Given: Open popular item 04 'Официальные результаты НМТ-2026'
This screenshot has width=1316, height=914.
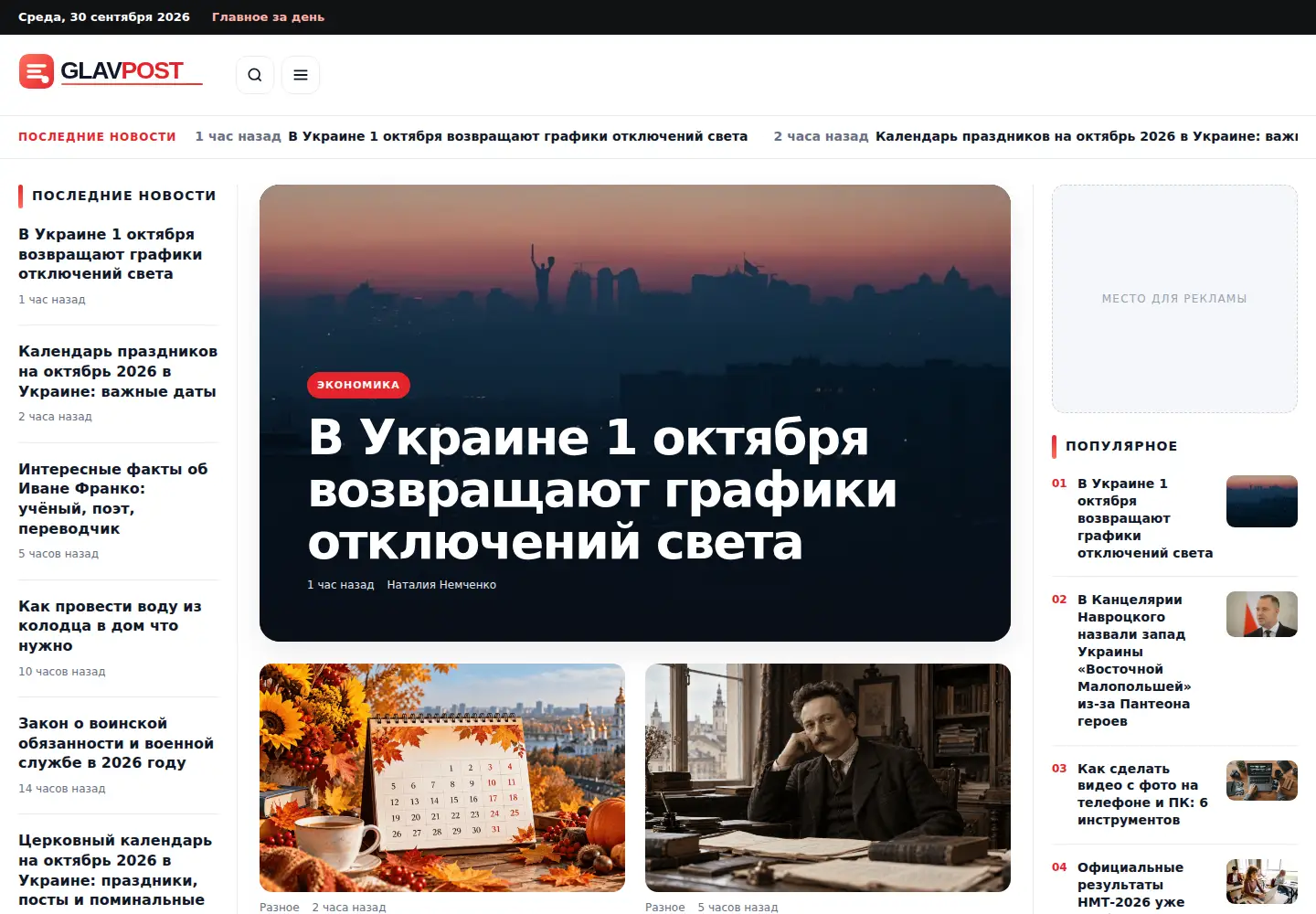Looking at the screenshot, I should pyautogui.click(x=1130, y=885).
